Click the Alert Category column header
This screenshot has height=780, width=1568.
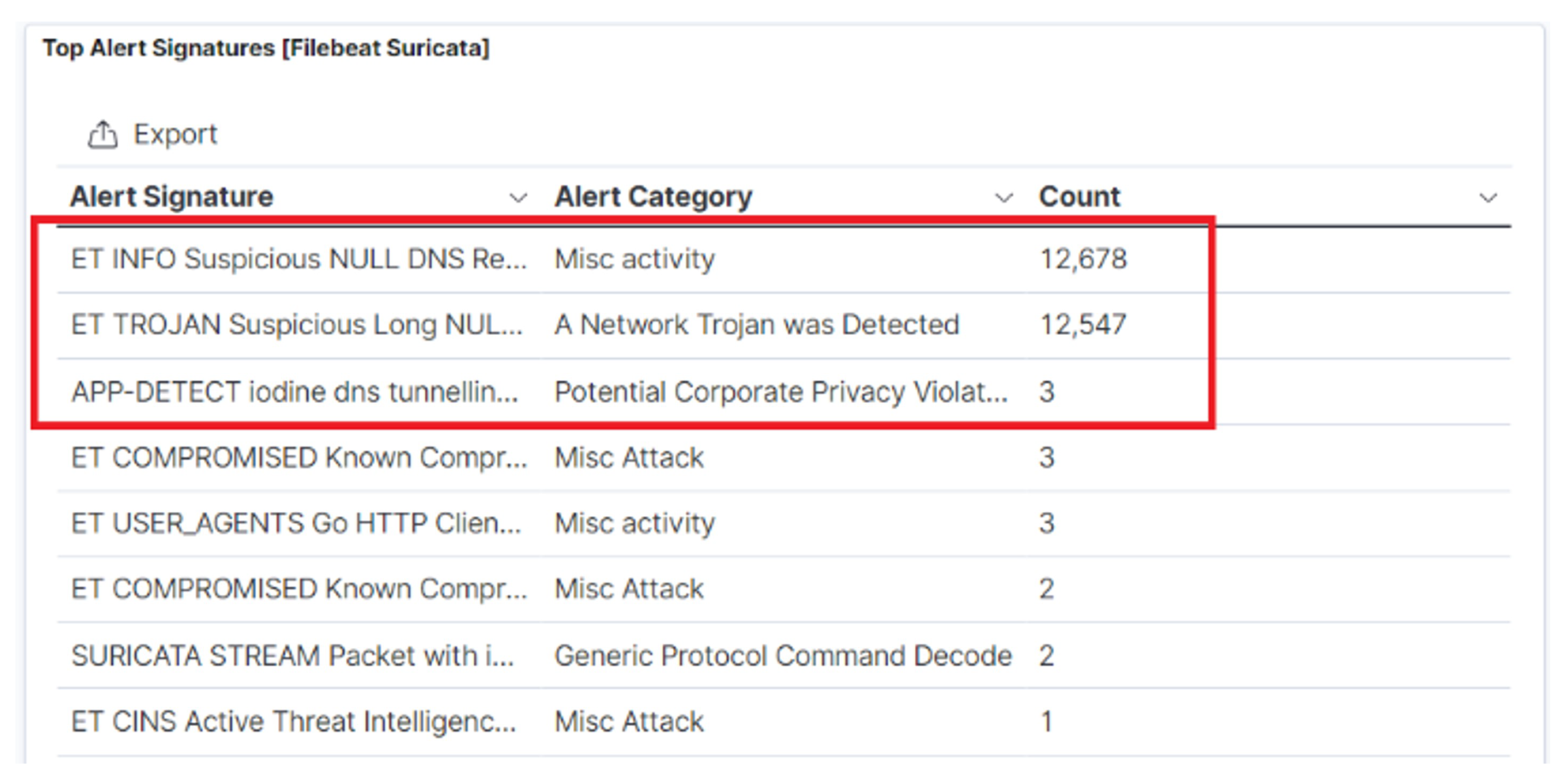653,197
